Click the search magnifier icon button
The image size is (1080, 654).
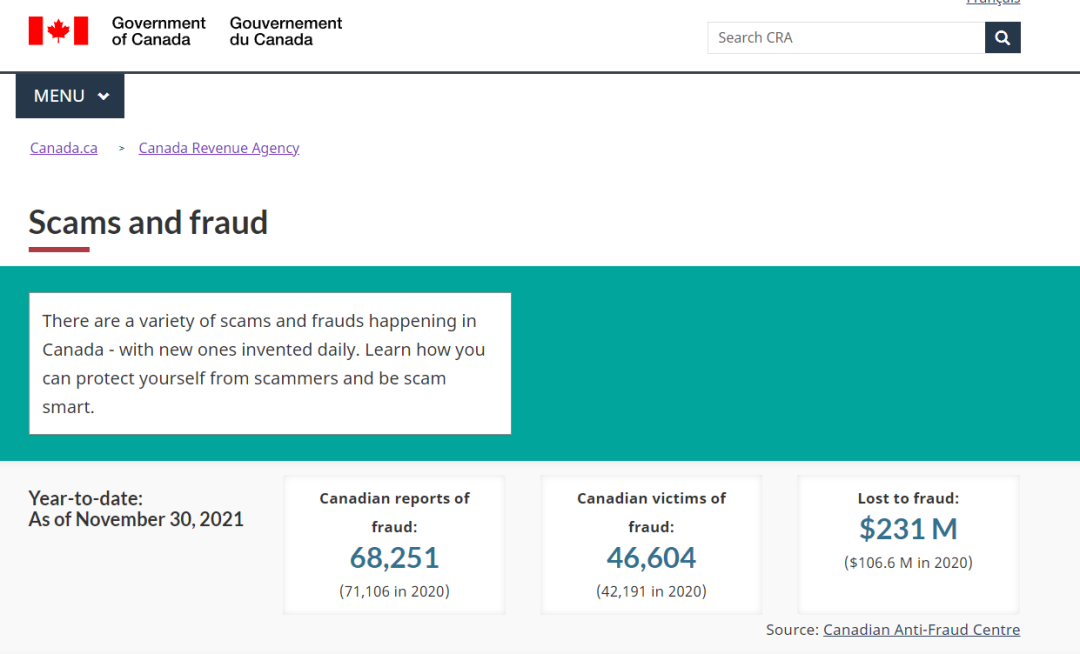[1002, 38]
